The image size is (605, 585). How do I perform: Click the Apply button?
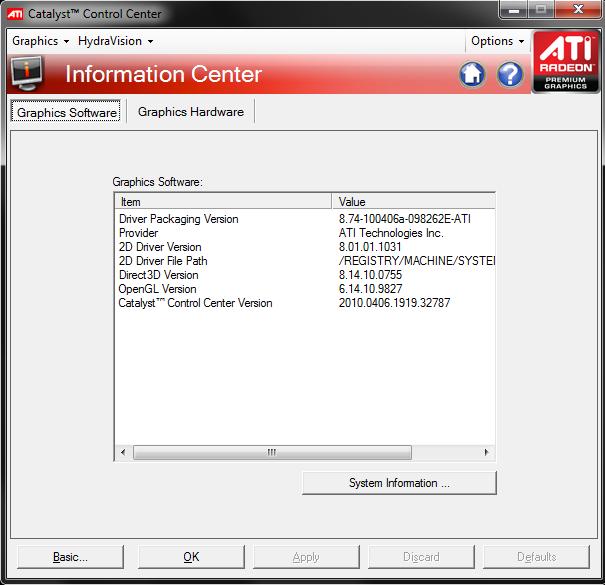(306, 557)
